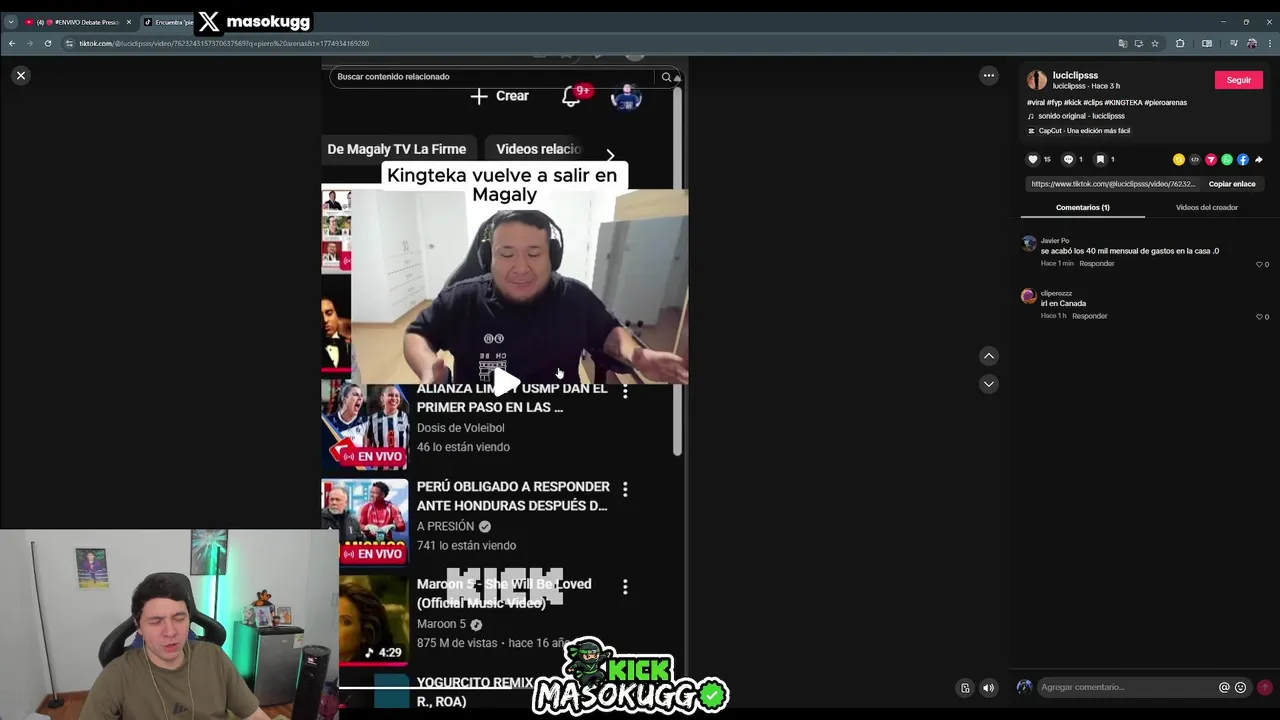Open comments via the speech bubble icon
Screen dimensions: 1280x720
point(1068,159)
